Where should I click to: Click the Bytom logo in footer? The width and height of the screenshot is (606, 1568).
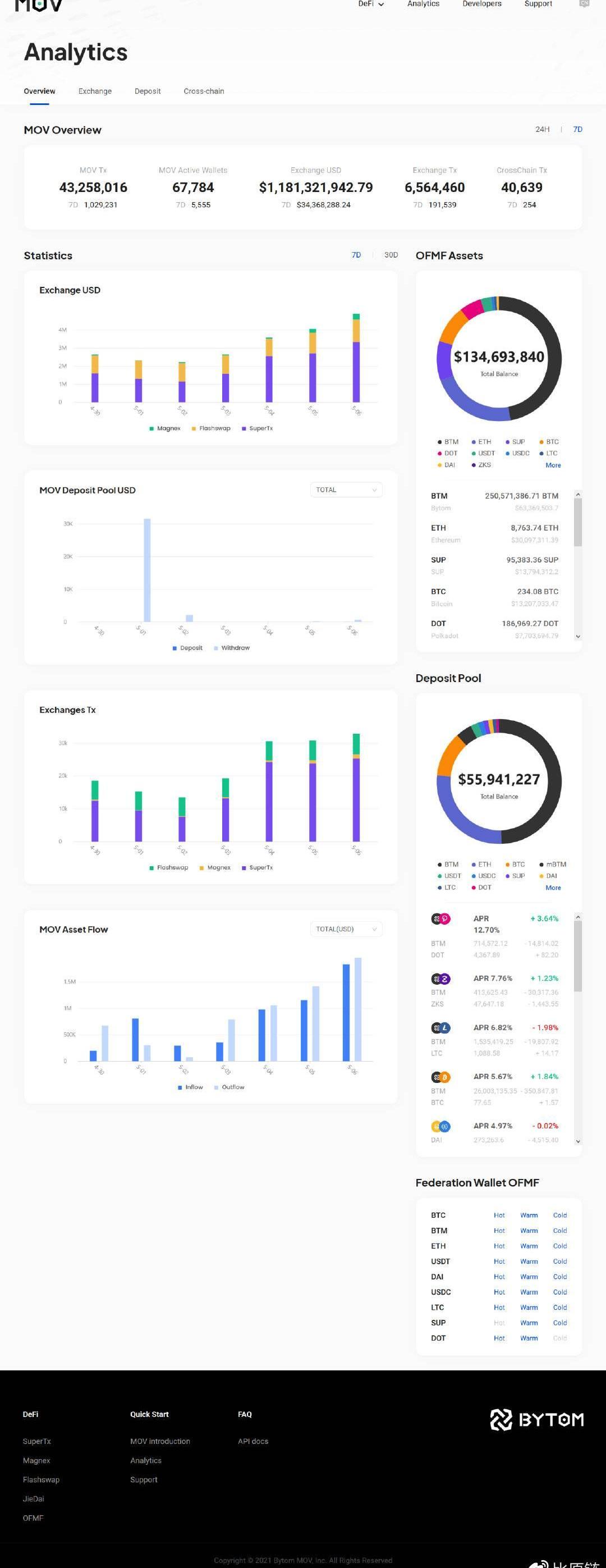pyautogui.click(x=536, y=1419)
